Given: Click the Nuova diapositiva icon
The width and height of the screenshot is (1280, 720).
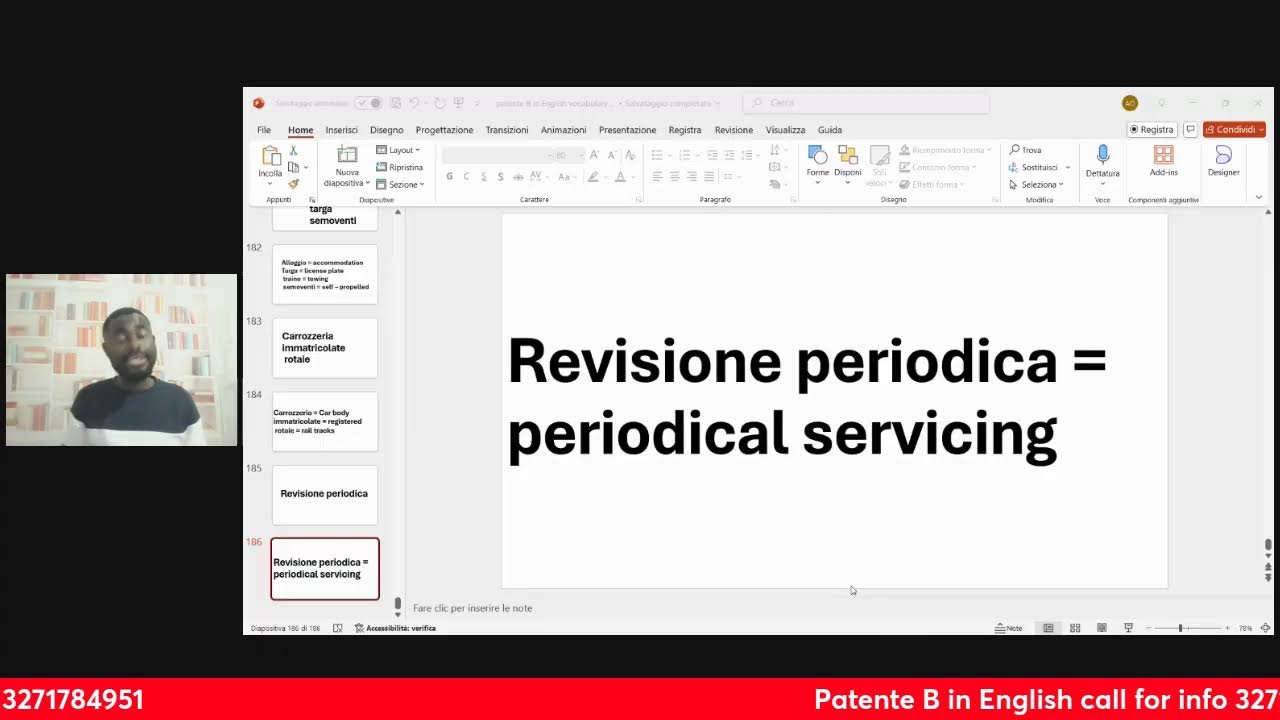Looking at the screenshot, I should pyautogui.click(x=347, y=155).
